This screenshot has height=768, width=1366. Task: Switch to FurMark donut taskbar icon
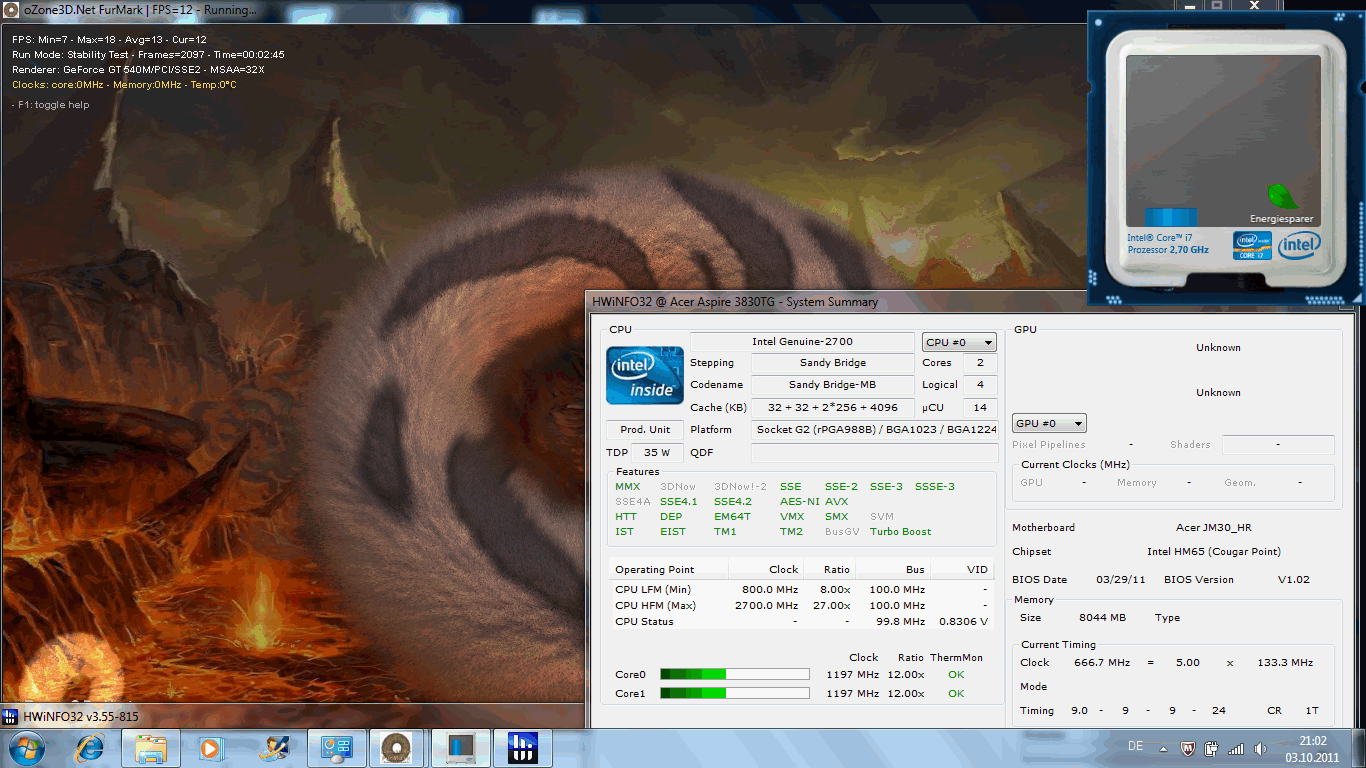click(x=397, y=747)
